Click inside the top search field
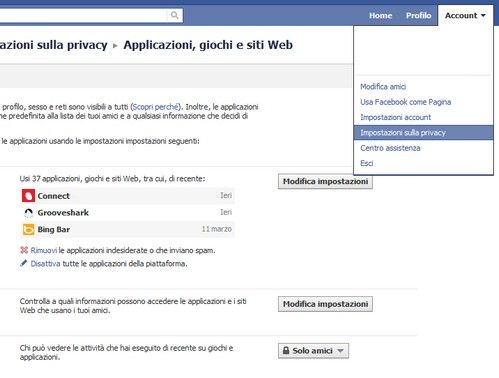This screenshot has height=378, width=499. point(83,15)
